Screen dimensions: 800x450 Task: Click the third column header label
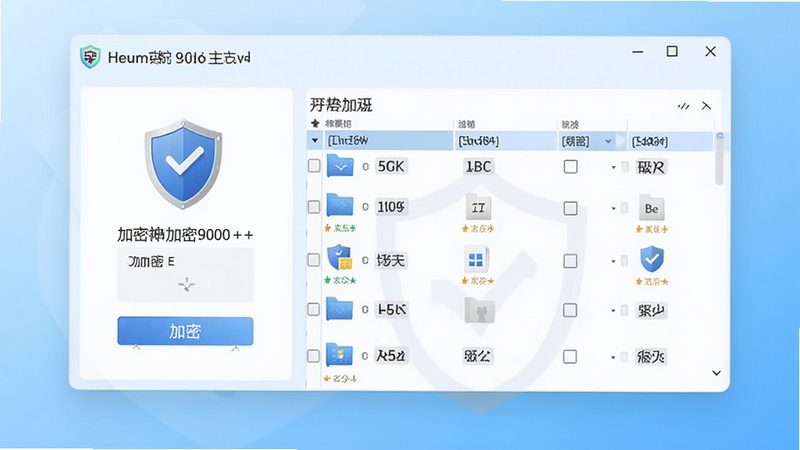click(570, 124)
